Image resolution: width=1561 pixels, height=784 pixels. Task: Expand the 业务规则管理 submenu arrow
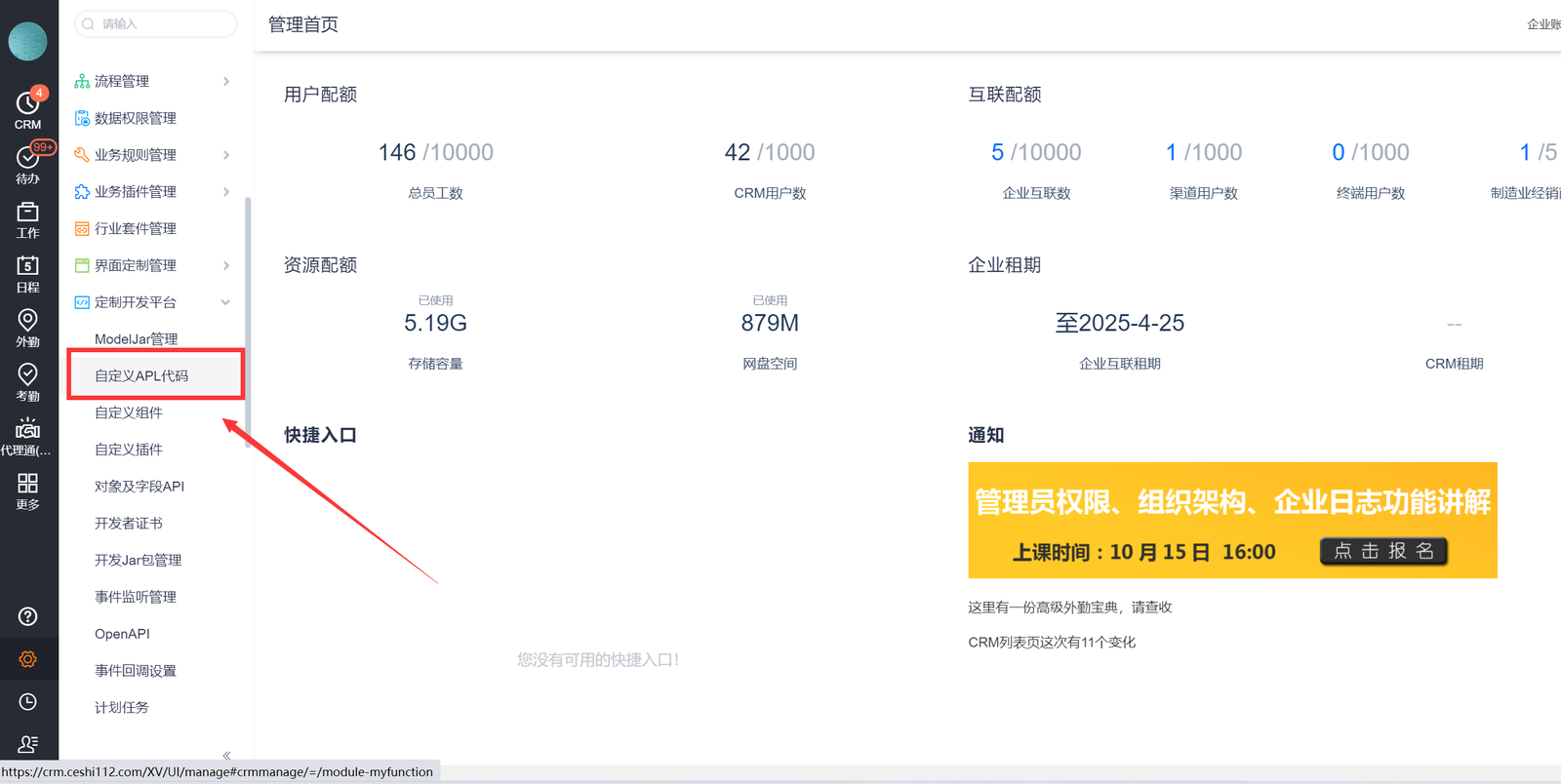(226, 155)
